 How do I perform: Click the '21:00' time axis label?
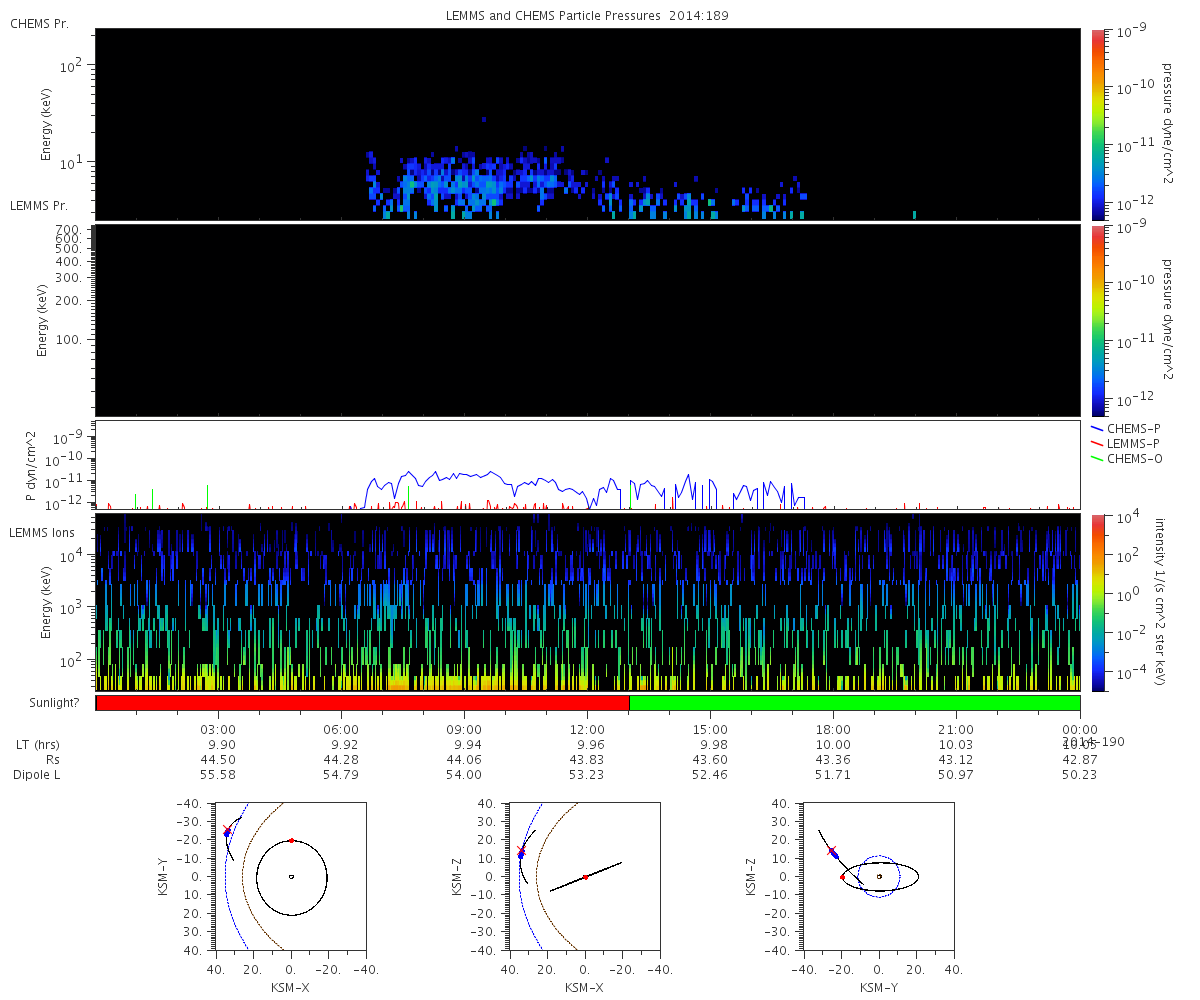(957, 730)
